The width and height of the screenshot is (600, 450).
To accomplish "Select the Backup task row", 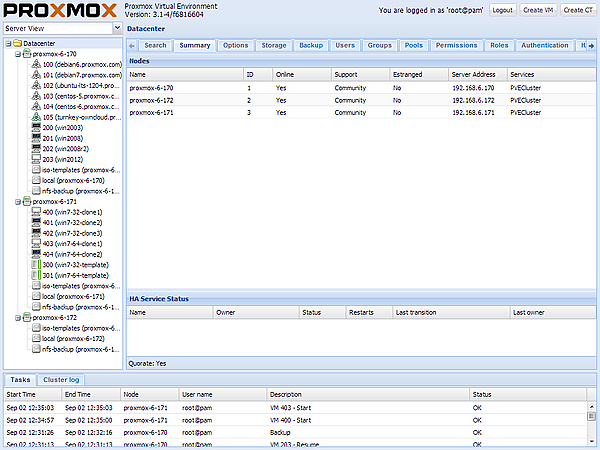I will coord(295,432).
